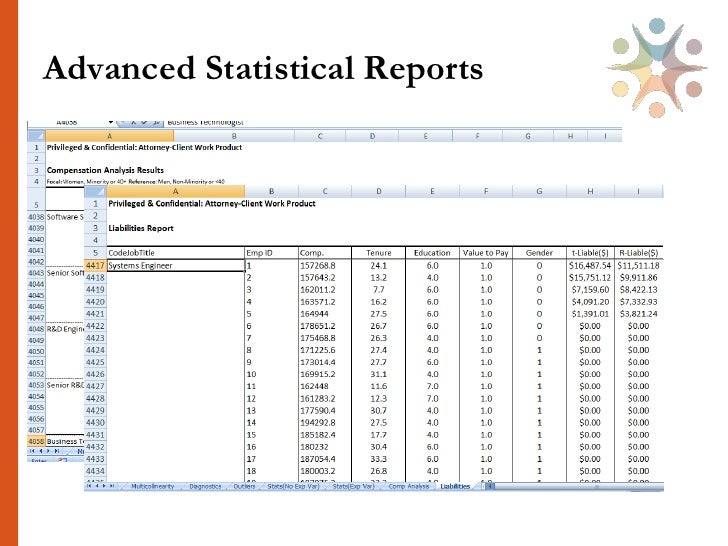Image resolution: width=728 pixels, height=546 pixels.
Task: Click the $11,511.18 cell
Action: pyautogui.click(x=638, y=266)
